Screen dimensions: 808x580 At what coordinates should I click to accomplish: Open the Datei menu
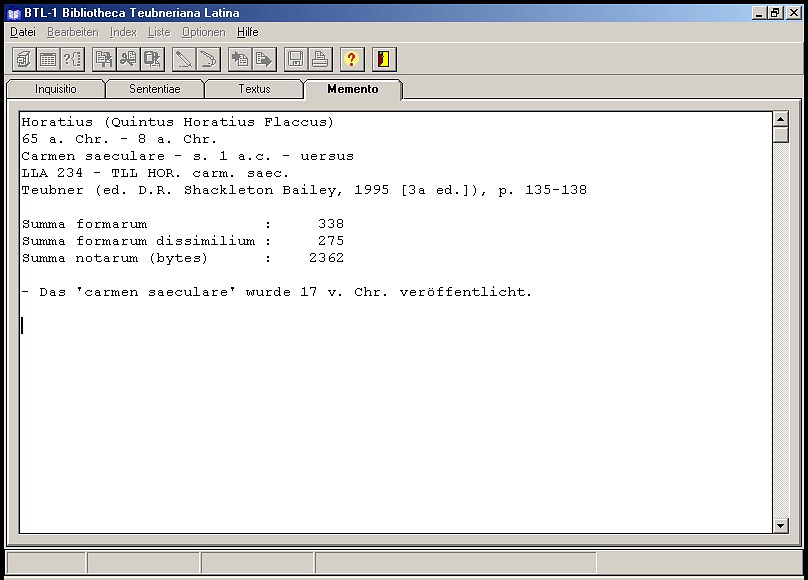click(x=23, y=32)
